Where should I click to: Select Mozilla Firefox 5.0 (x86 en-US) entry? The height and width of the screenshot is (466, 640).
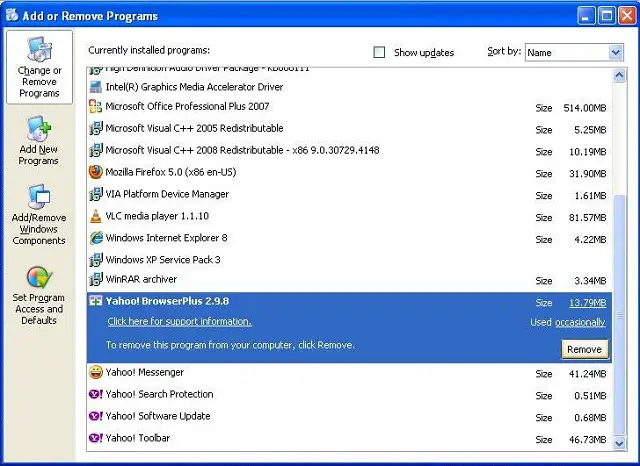tap(349, 173)
